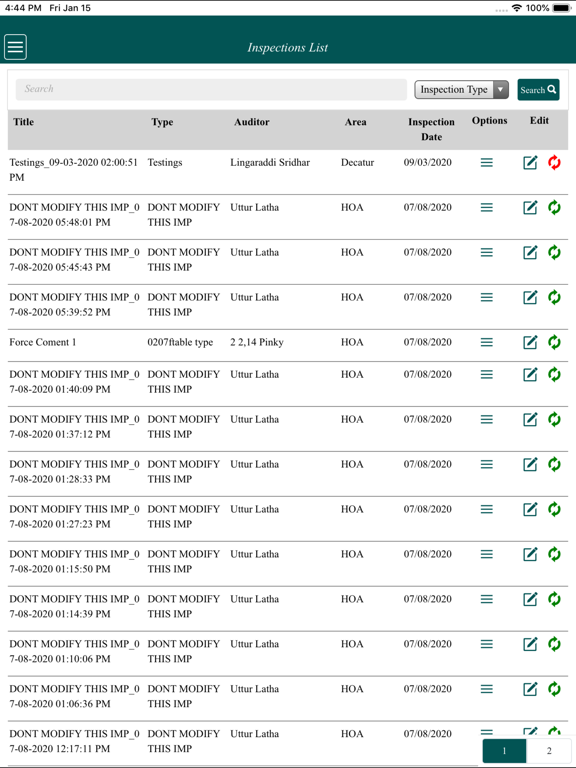Check the battery indicator in the status bar
Viewport: 576px width, 768px height.
[x=561, y=8]
